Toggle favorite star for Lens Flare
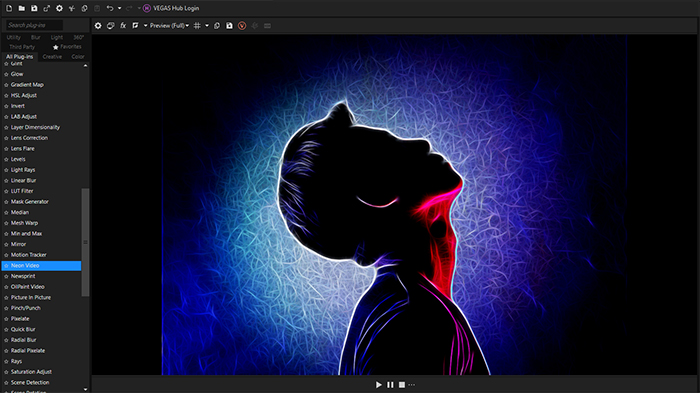The height and width of the screenshot is (393, 700). tap(6, 149)
